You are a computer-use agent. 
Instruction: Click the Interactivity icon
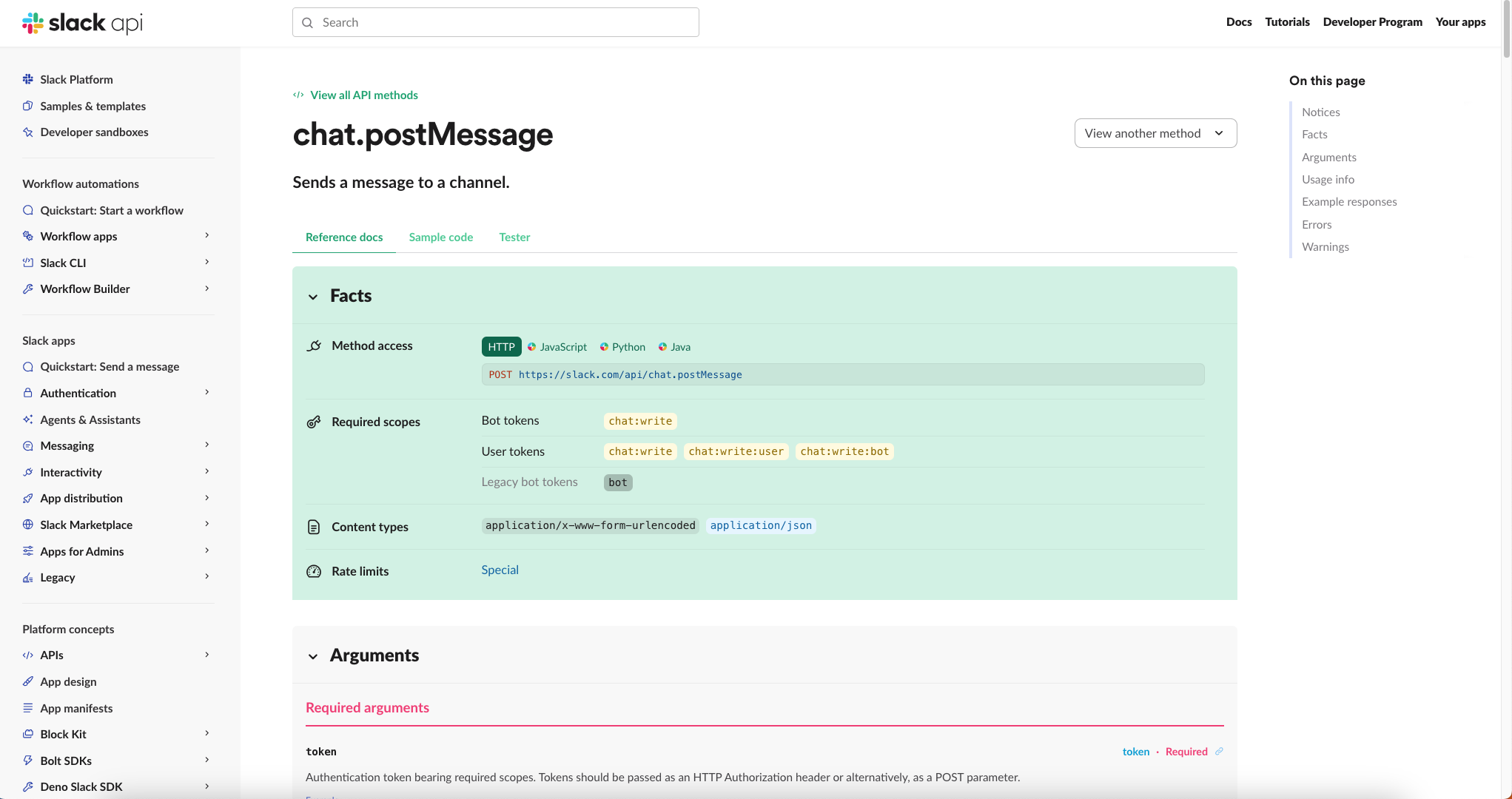click(x=28, y=472)
